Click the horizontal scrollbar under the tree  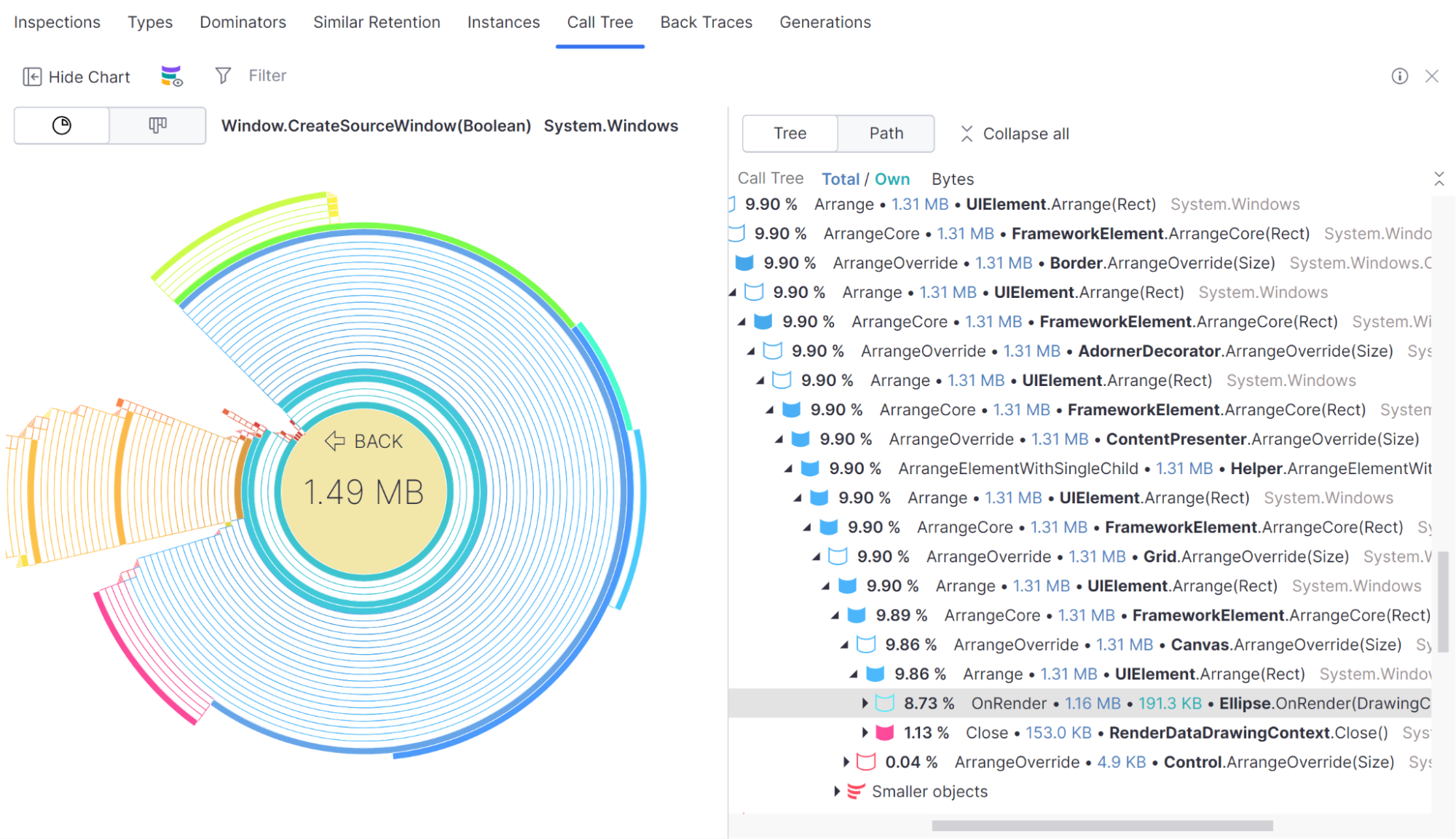1101,826
